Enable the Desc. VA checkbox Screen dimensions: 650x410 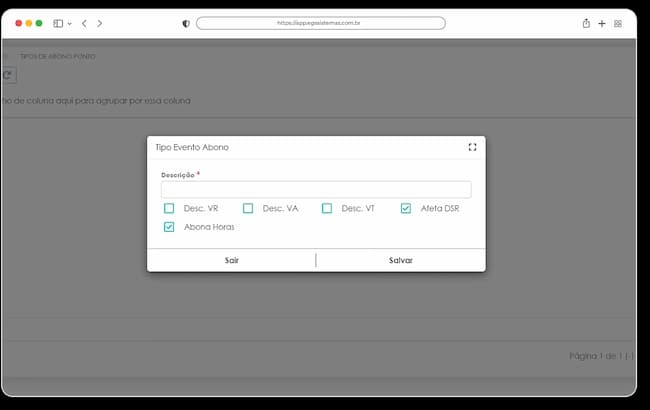(x=248, y=208)
